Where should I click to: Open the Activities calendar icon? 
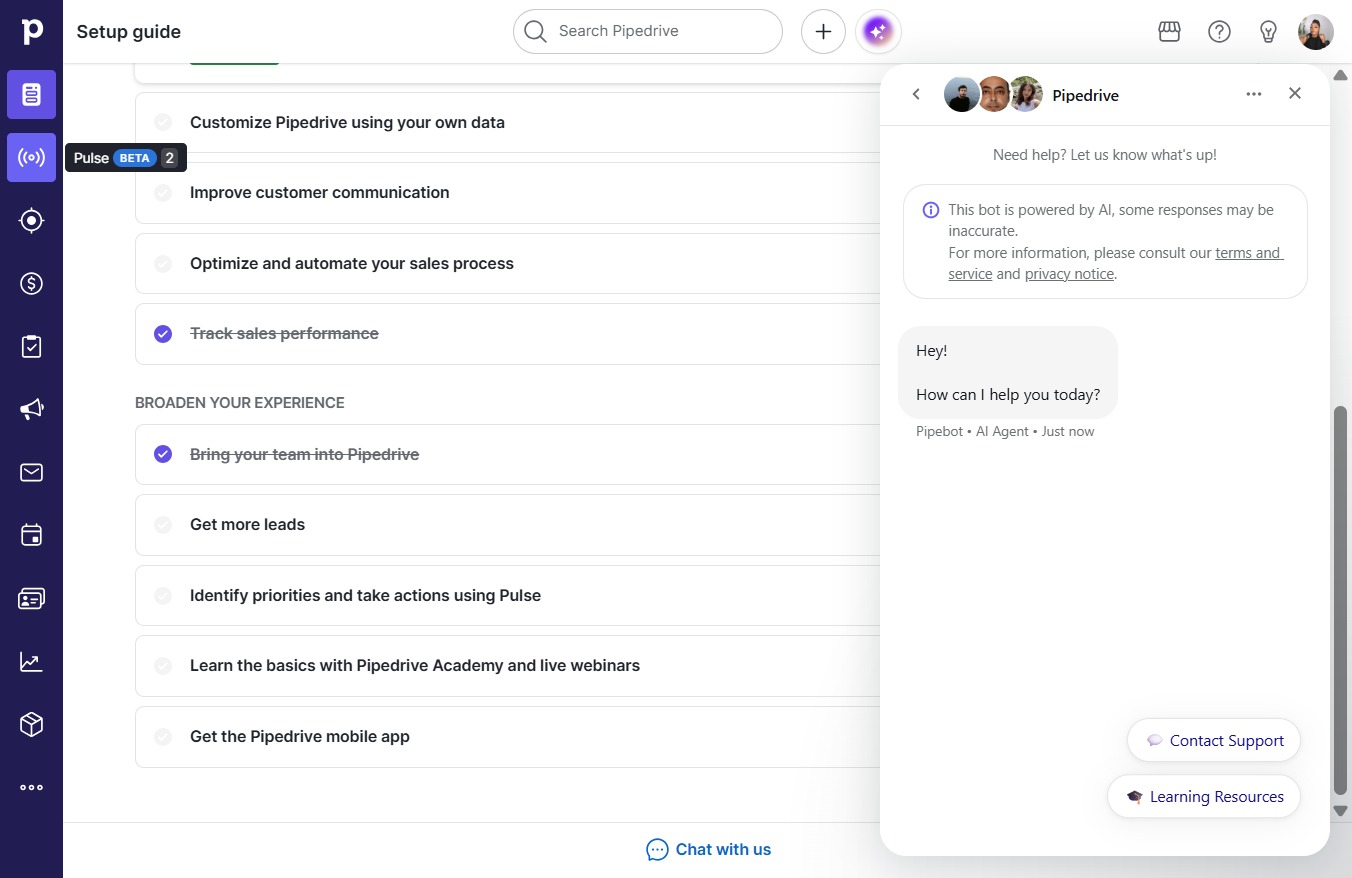[x=31, y=535]
